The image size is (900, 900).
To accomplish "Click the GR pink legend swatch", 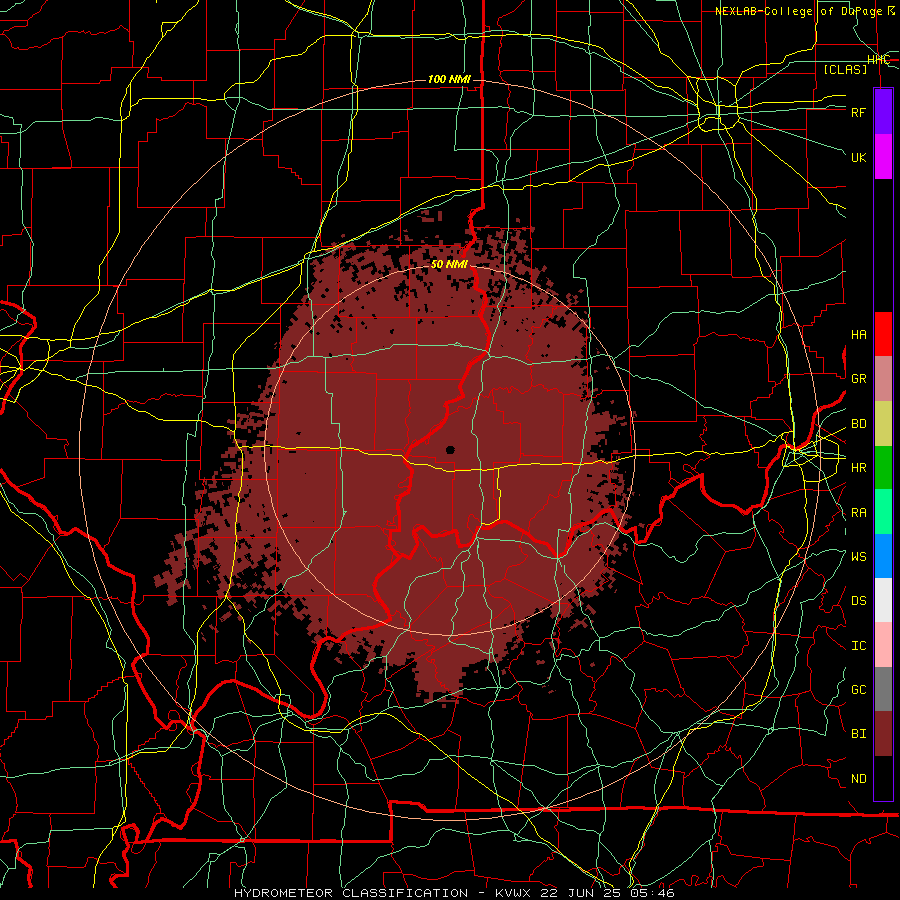I will [x=883, y=378].
